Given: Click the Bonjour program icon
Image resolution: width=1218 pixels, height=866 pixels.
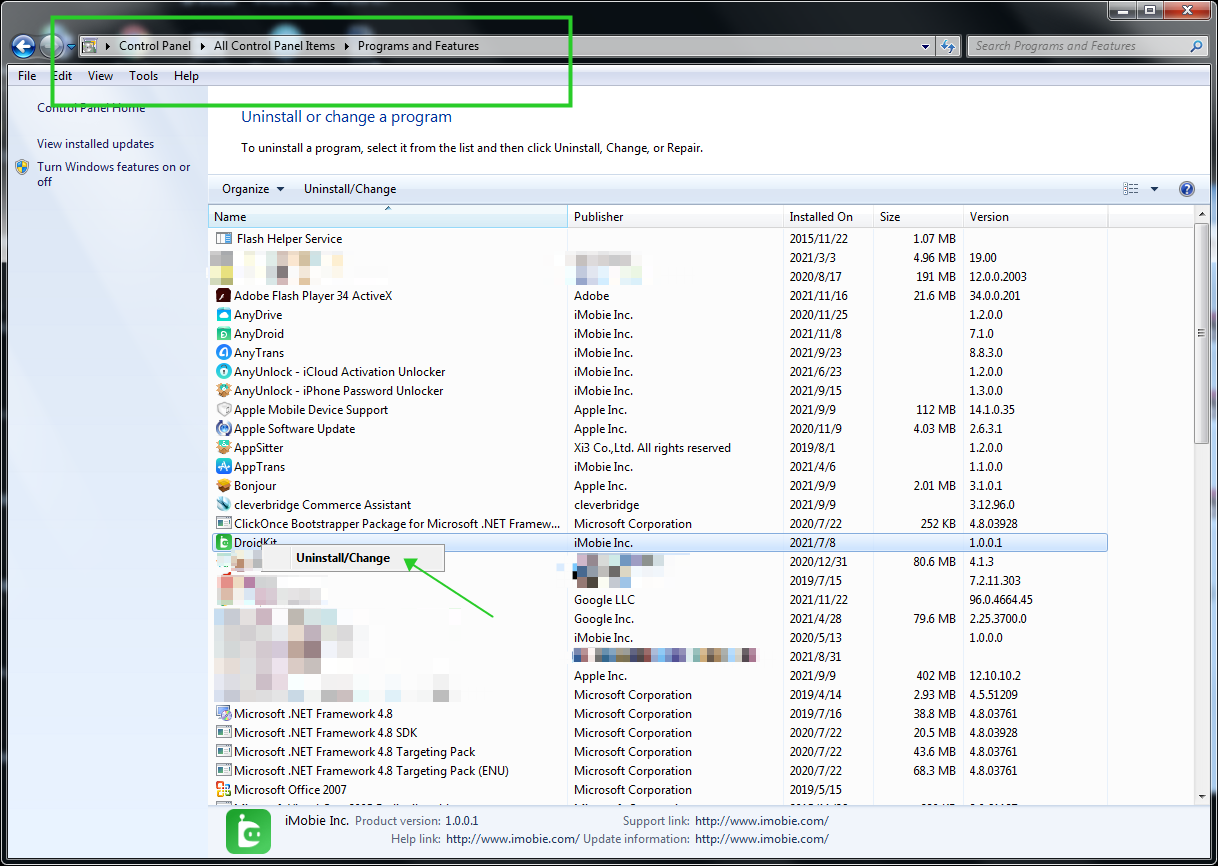Looking at the screenshot, I should [x=224, y=486].
